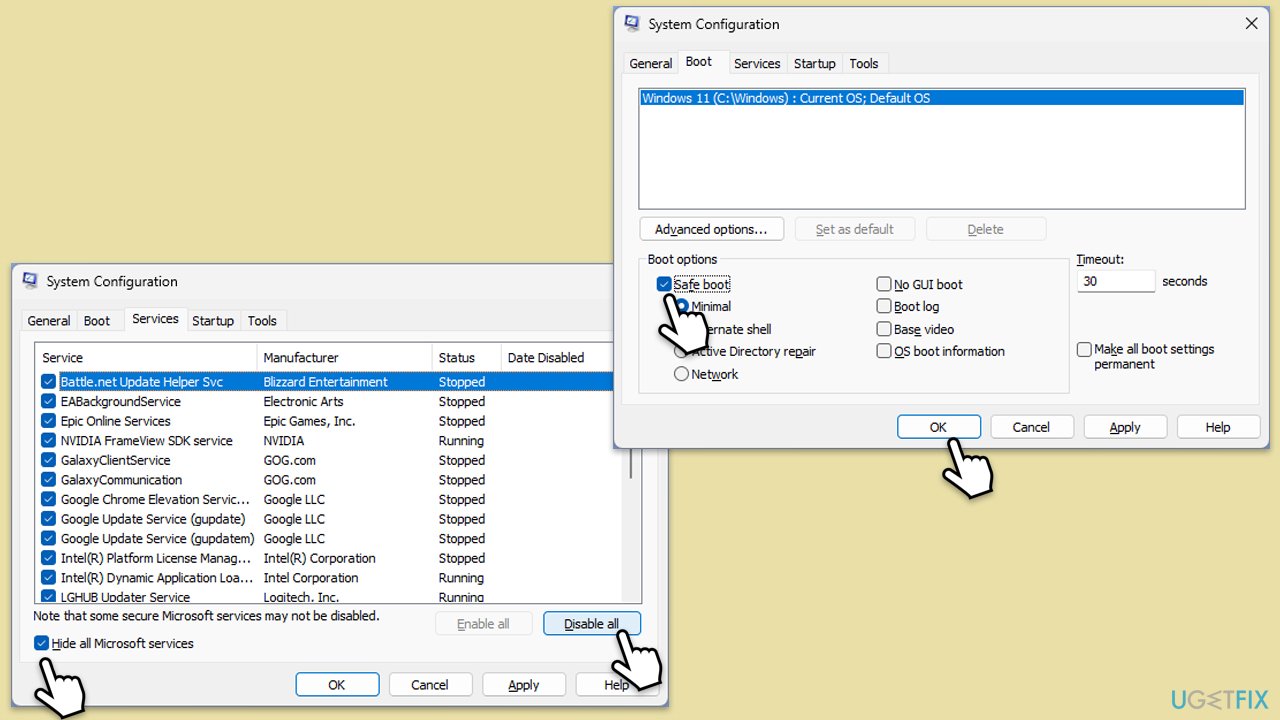Toggle the Boot log checkbox
1280x720 pixels.
click(x=884, y=307)
